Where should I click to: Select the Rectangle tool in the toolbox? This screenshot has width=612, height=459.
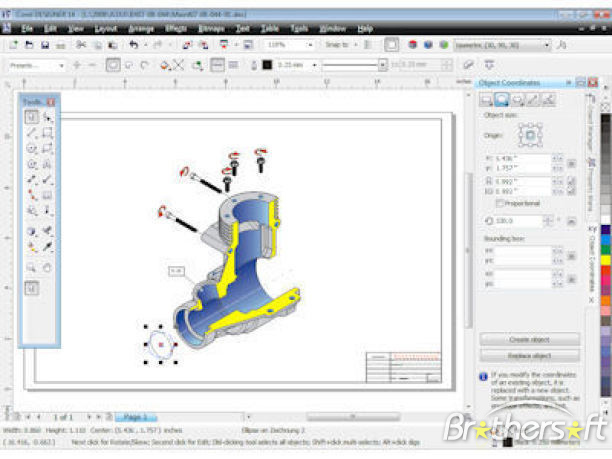[47, 133]
